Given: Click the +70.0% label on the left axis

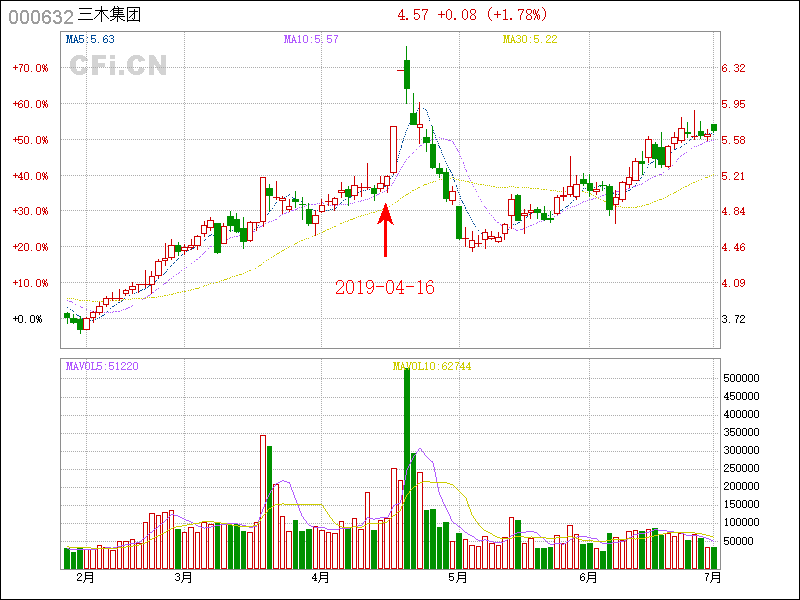Looking at the screenshot, I should coord(30,68).
